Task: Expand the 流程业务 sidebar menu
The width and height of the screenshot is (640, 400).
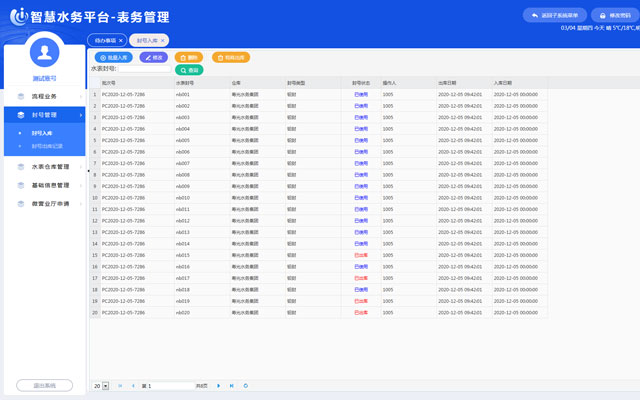Action: point(43,97)
